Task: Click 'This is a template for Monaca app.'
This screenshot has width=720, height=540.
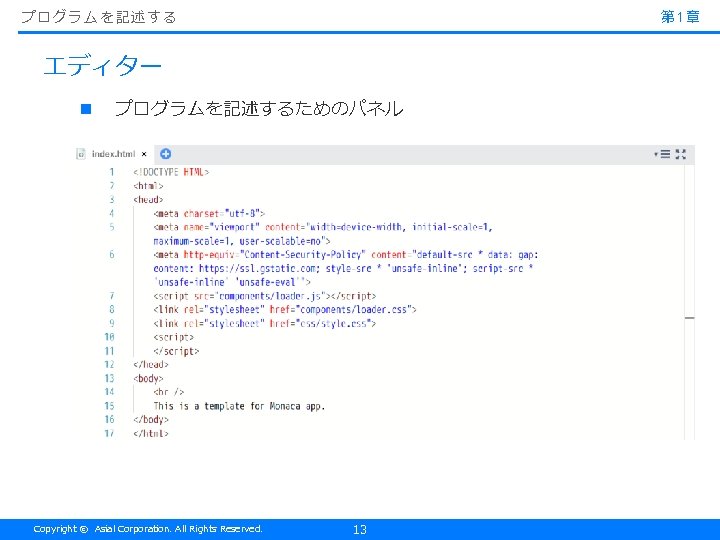Action: tap(239, 406)
